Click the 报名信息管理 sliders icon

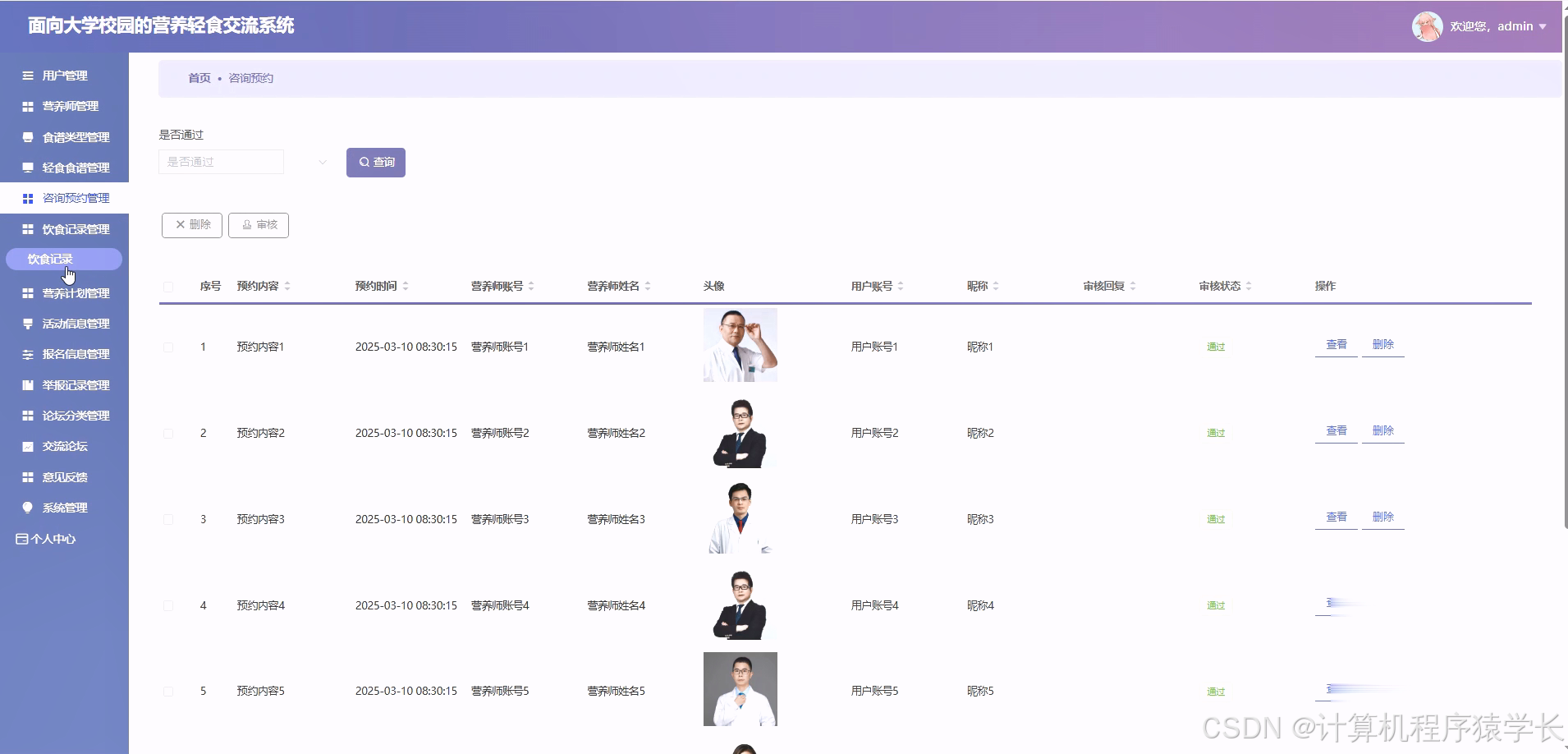pos(28,354)
